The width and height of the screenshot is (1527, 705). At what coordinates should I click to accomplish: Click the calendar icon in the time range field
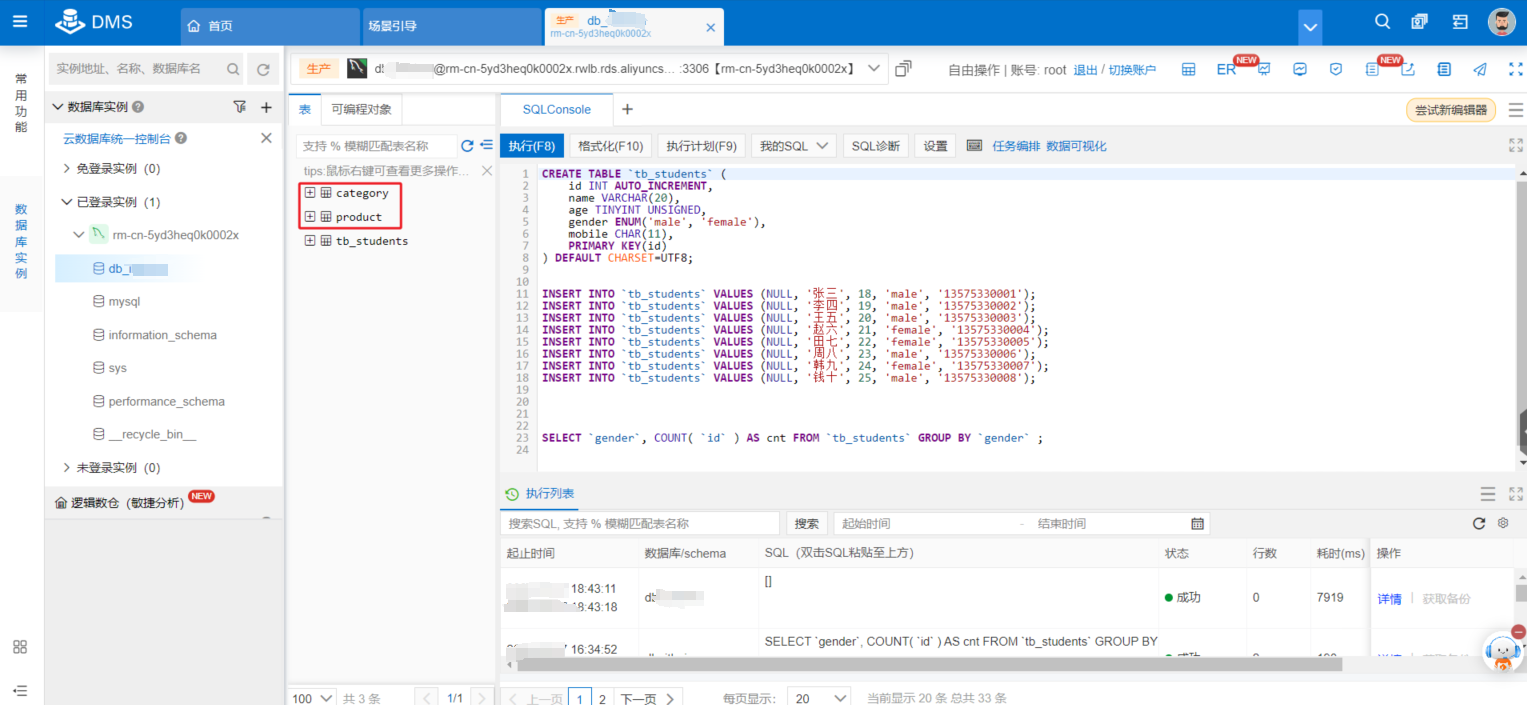[1197, 523]
